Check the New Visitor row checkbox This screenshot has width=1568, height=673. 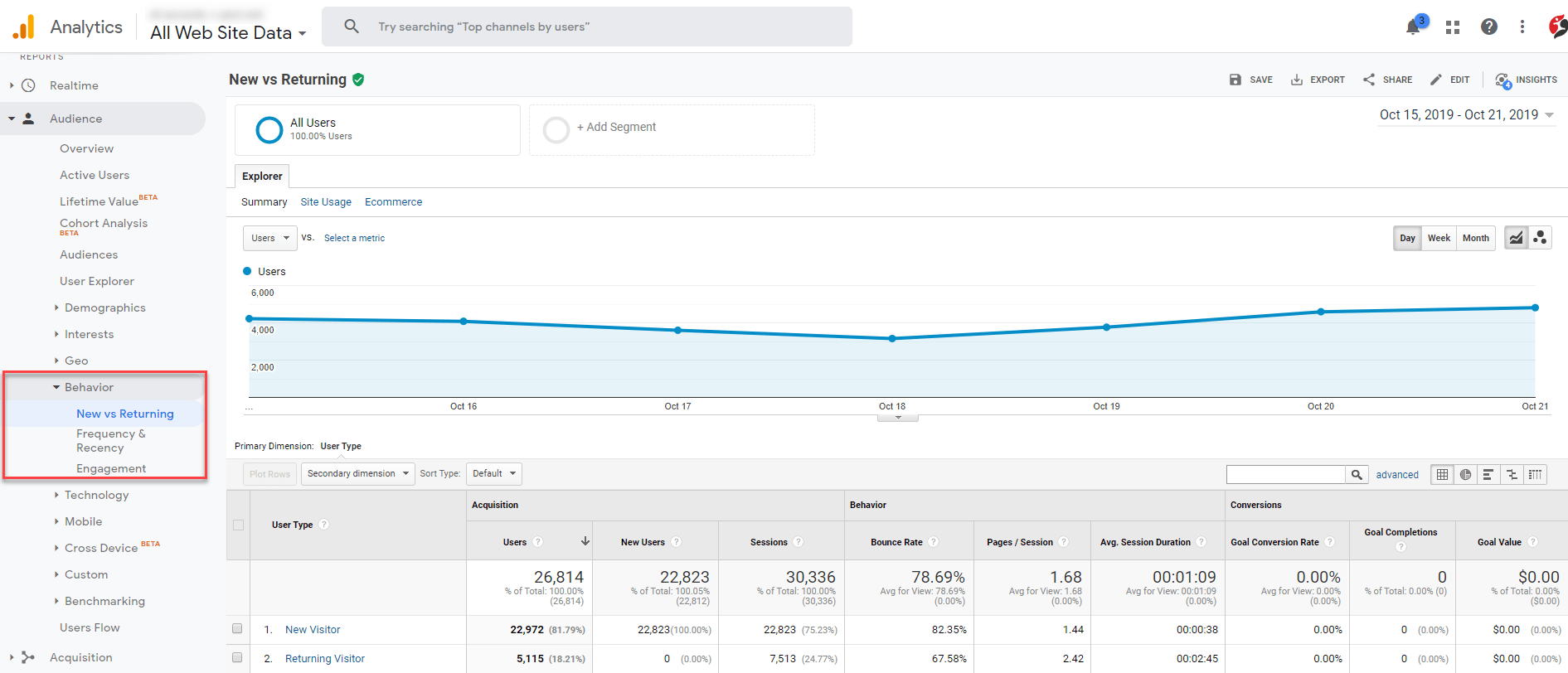click(237, 629)
